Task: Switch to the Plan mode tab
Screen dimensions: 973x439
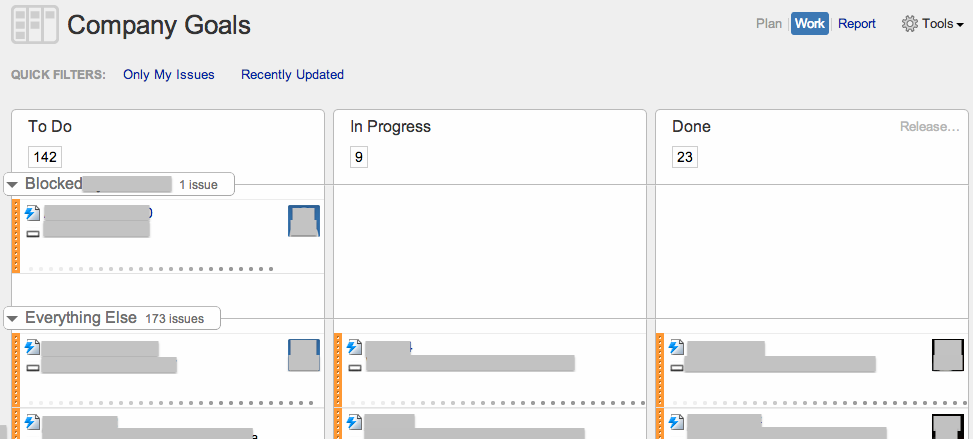Action: pos(769,24)
